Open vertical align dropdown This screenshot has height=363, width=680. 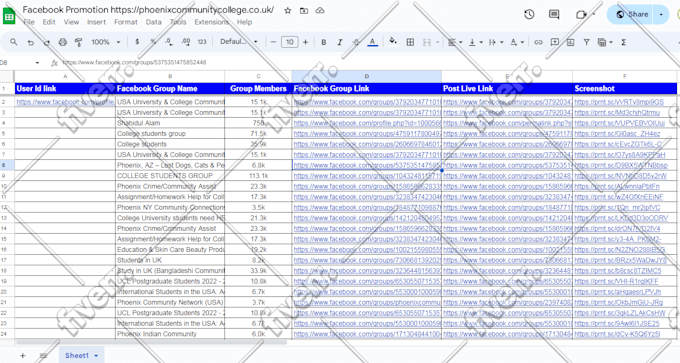click(x=475, y=42)
